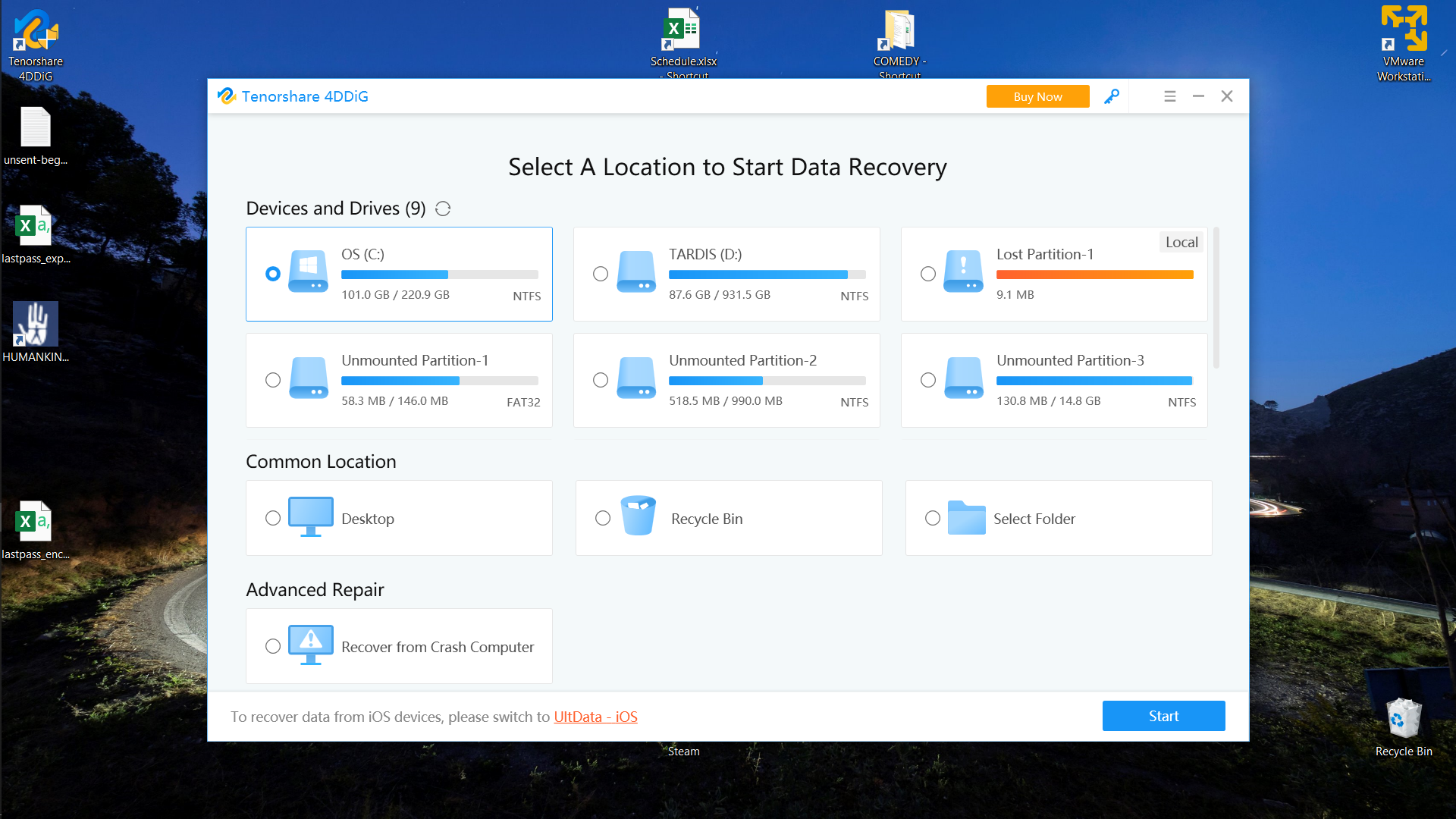The height and width of the screenshot is (819, 1456).
Task: Select the TARDIS (D:) radio button
Action: (600, 274)
